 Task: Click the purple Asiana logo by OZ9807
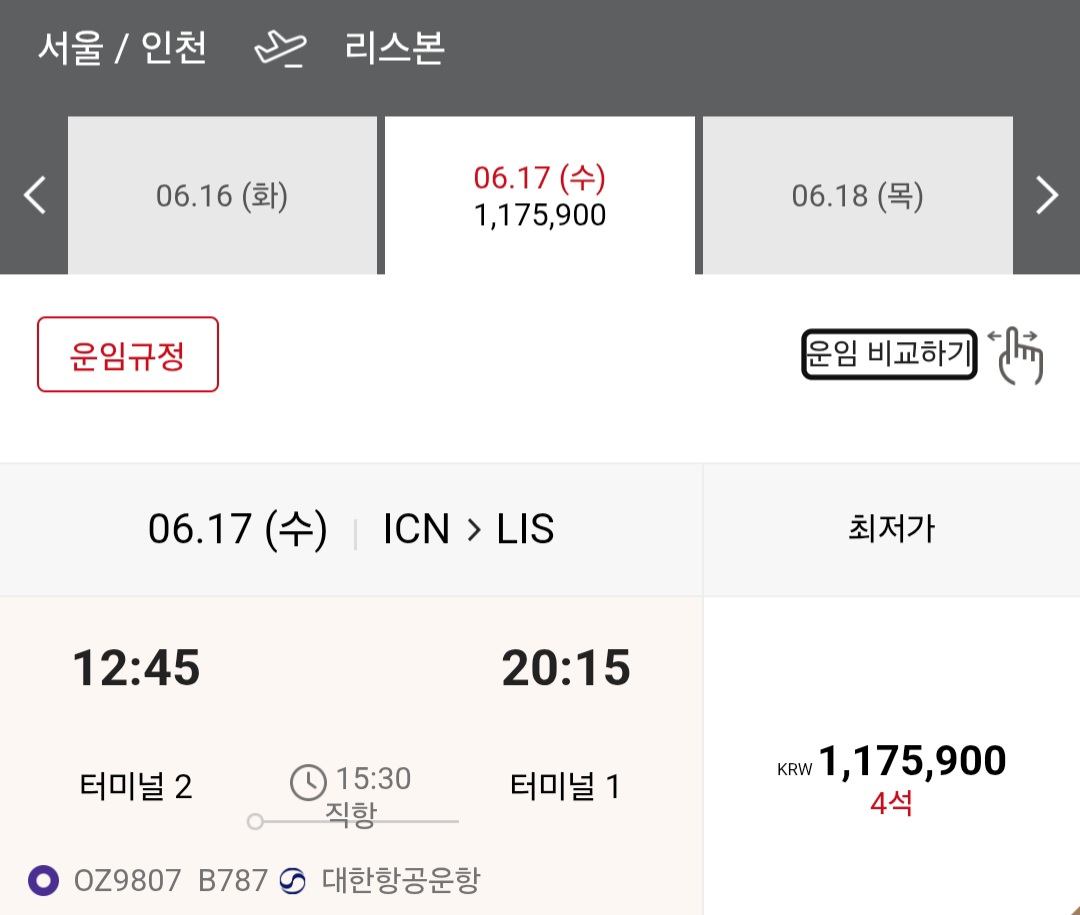(x=43, y=881)
